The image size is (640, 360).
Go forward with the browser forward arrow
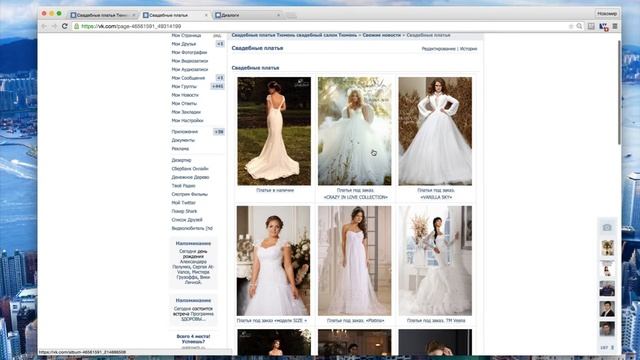point(54,26)
